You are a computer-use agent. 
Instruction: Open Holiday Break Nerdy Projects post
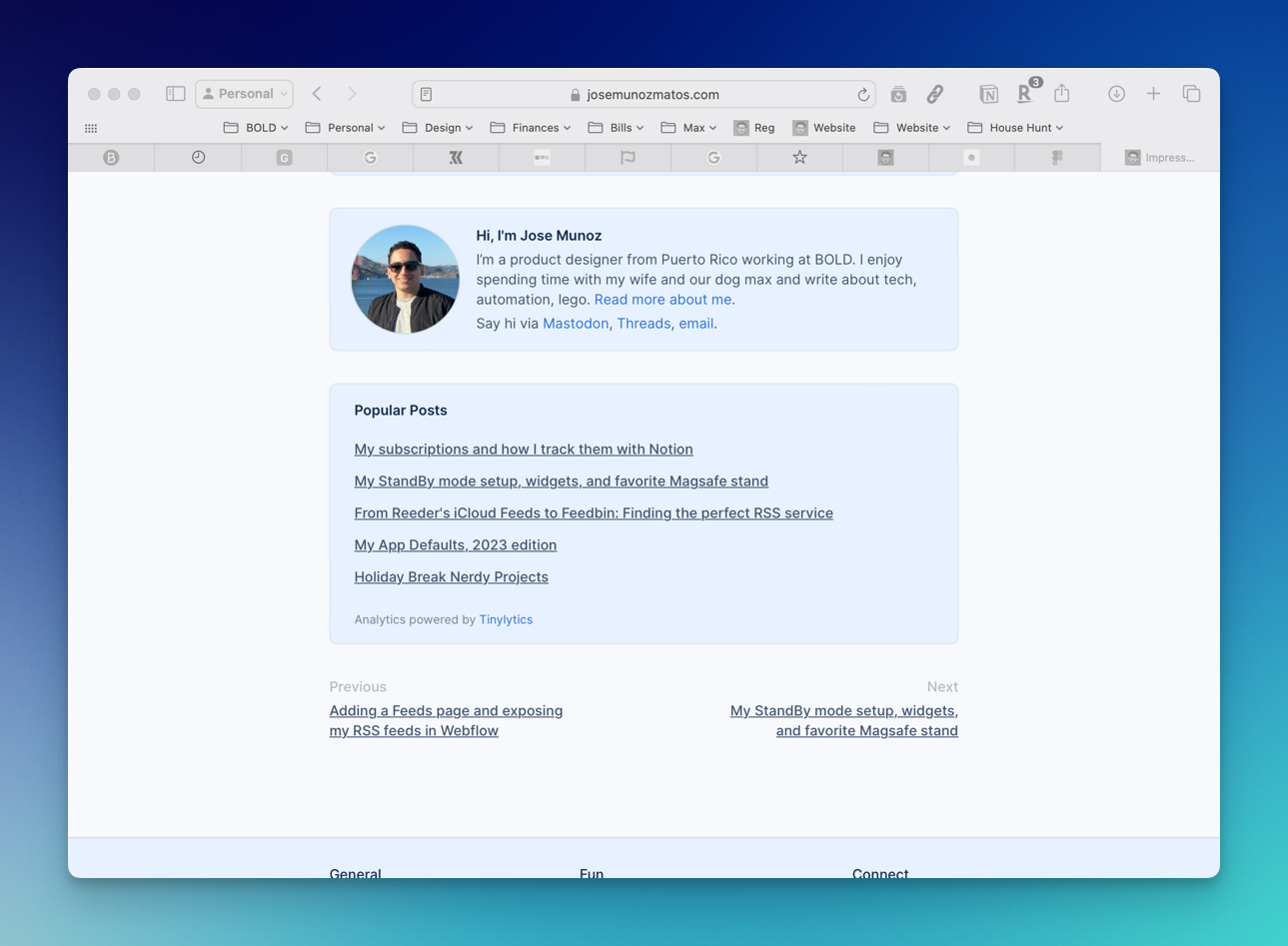[x=452, y=577]
